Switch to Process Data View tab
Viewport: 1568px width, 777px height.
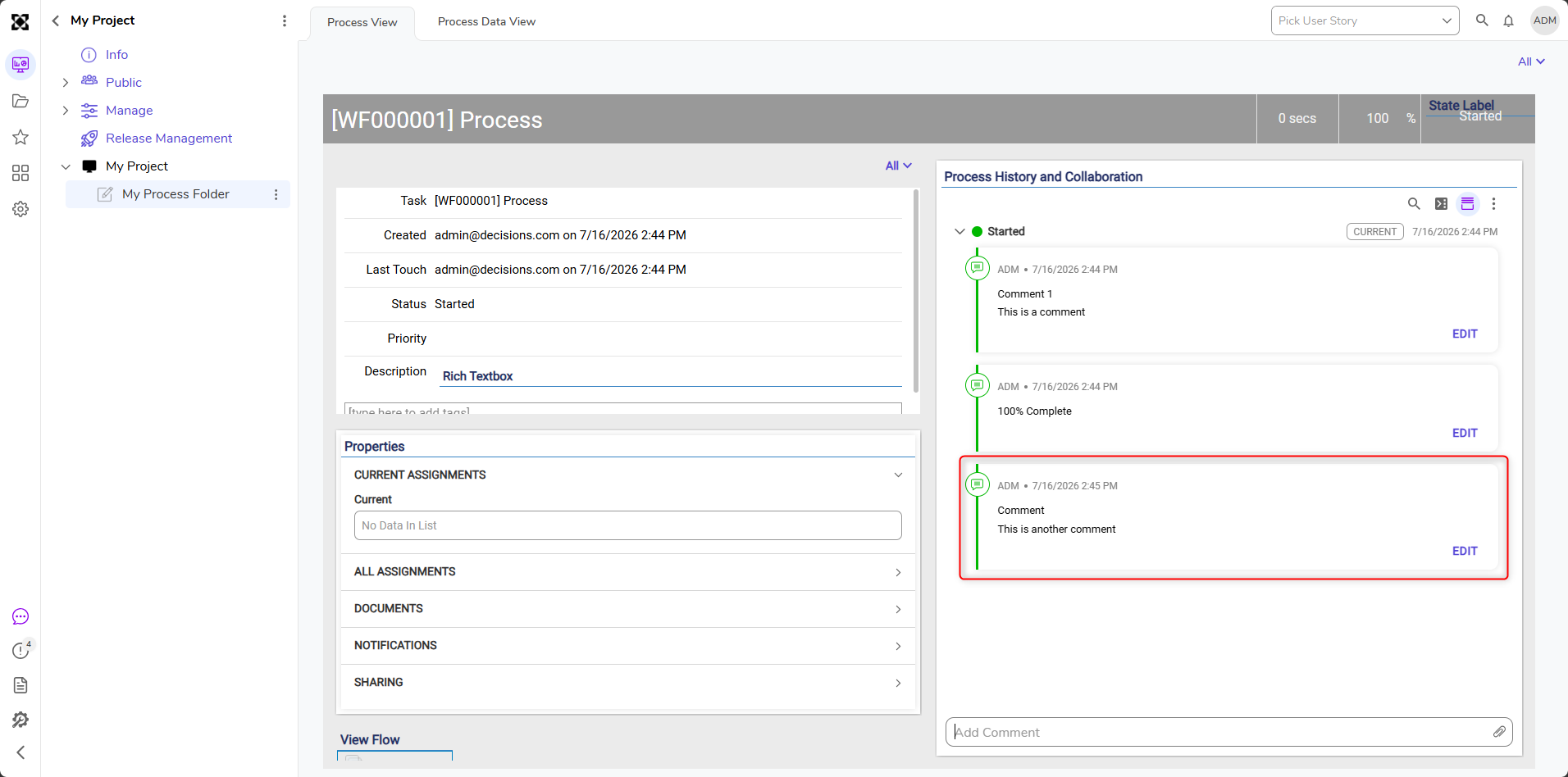486,21
